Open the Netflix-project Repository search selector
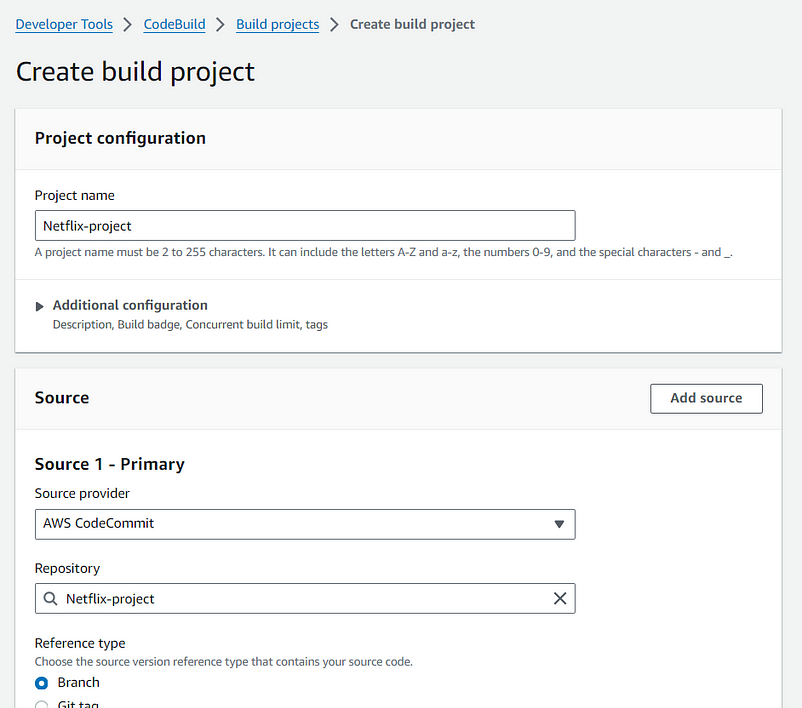The height and width of the screenshot is (708, 802). (305, 598)
